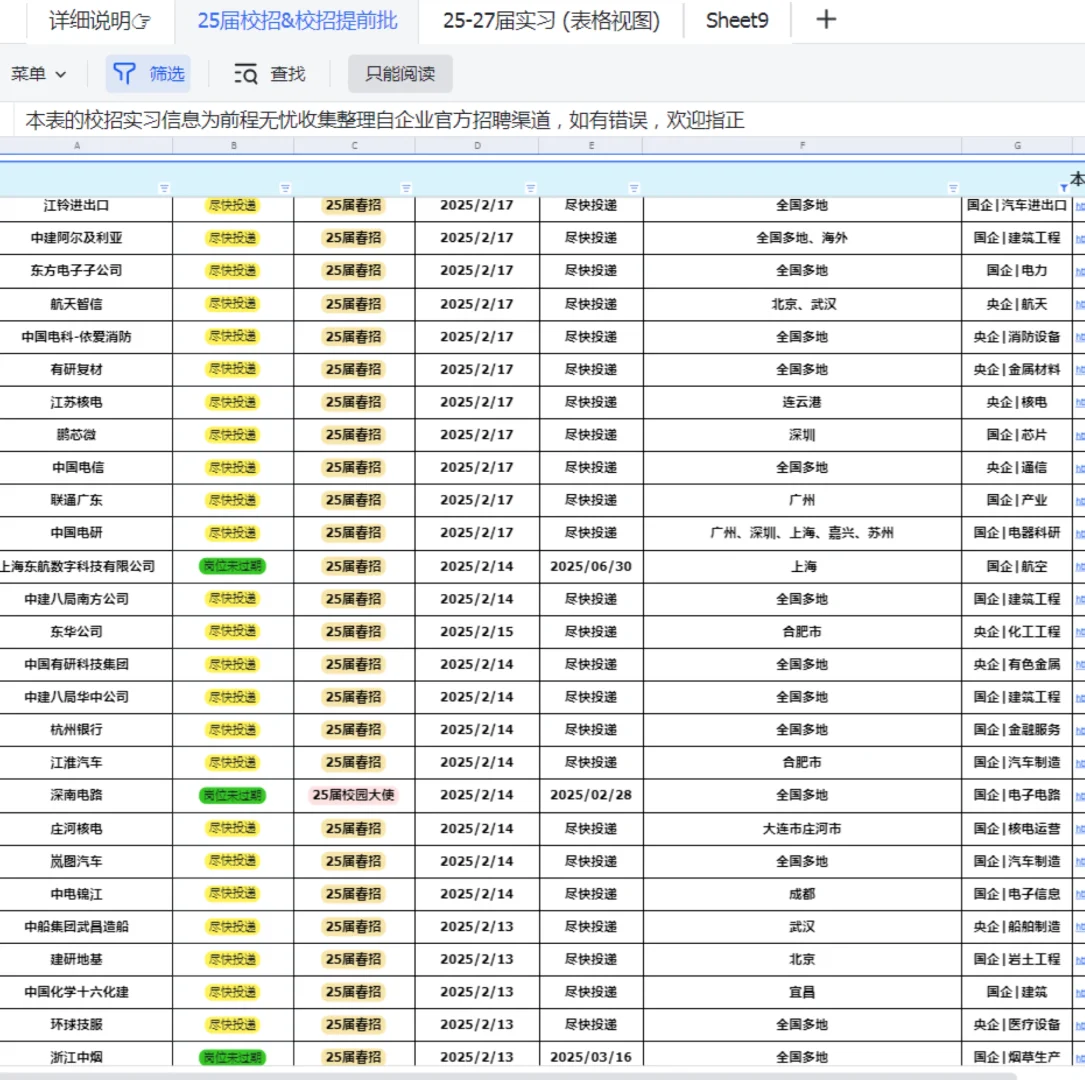Open column E filter icon
Screen dimensions: 1085x1080
pyautogui.click(x=634, y=188)
